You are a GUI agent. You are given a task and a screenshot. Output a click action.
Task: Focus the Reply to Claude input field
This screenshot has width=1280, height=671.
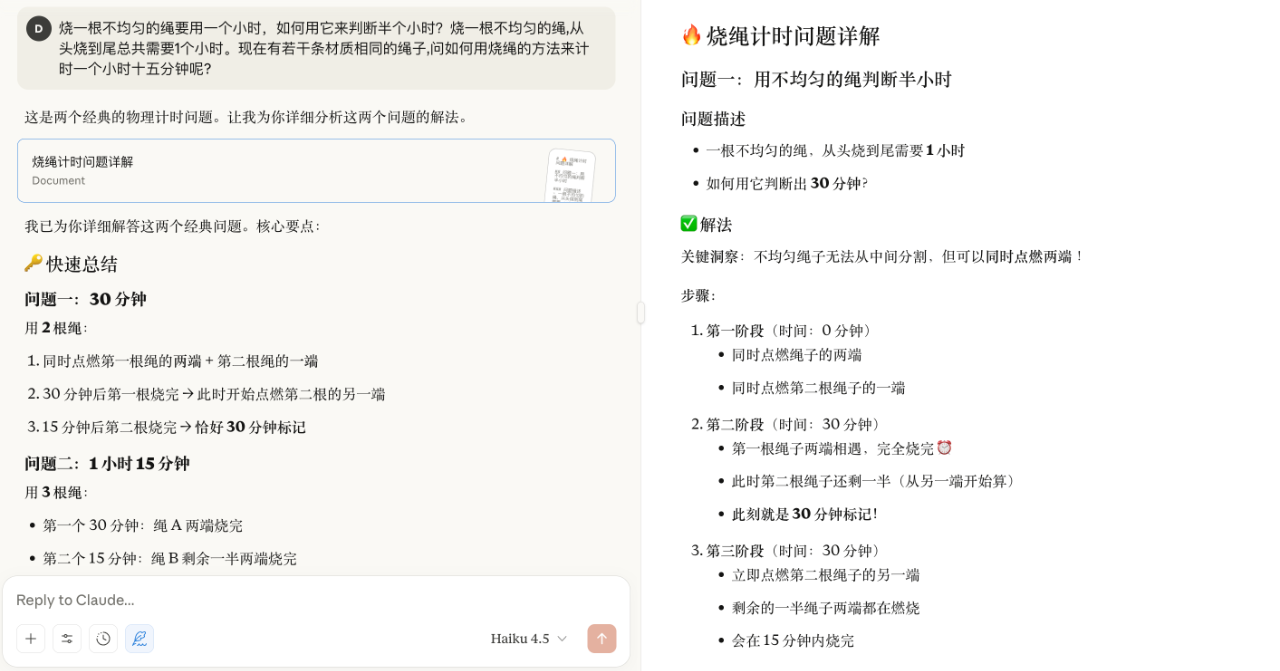click(x=300, y=600)
